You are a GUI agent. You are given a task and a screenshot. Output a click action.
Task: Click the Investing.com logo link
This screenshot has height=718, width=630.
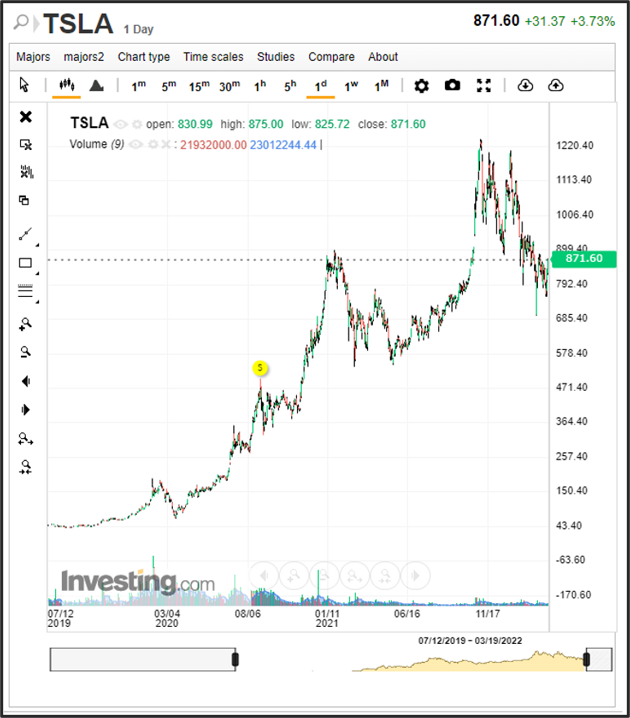(x=138, y=582)
